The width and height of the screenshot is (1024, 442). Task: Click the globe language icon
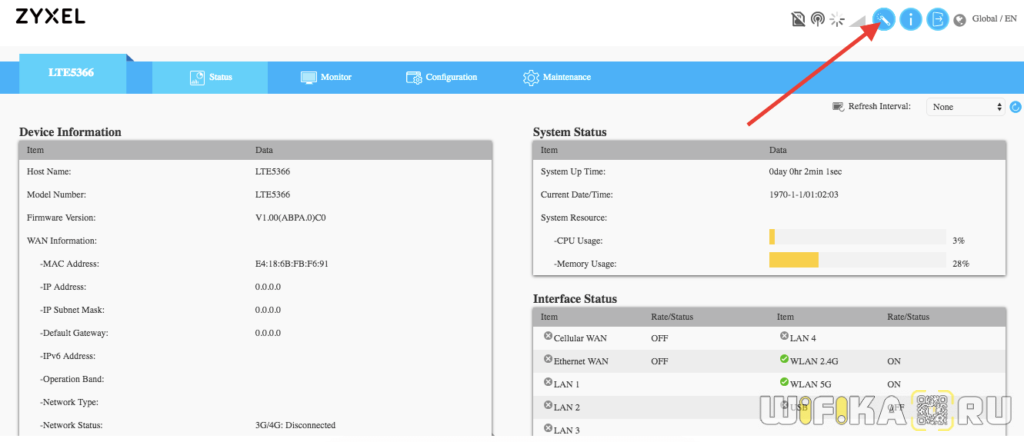tap(961, 19)
